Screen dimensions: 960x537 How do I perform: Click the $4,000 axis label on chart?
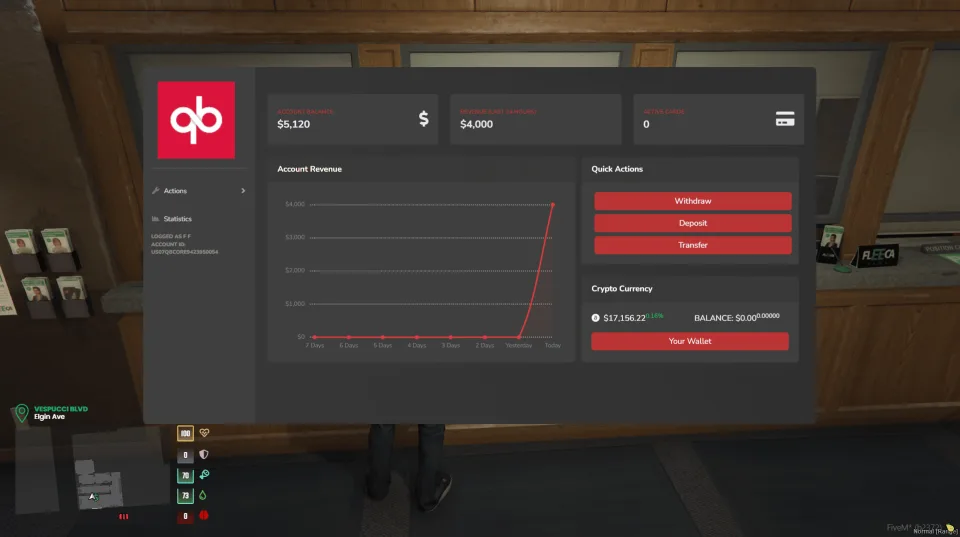[295, 204]
